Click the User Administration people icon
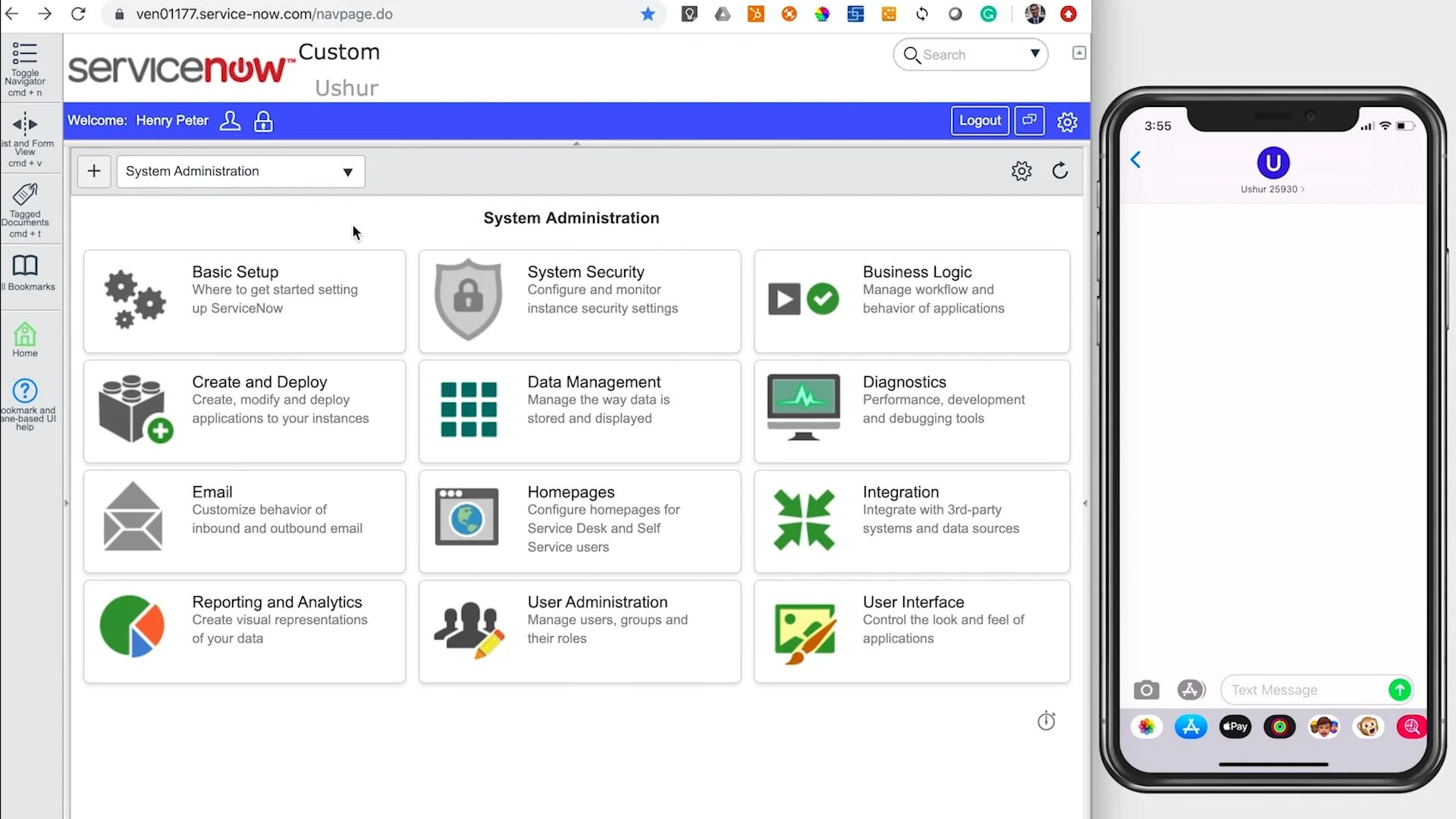This screenshot has height=819, width=1456. (x=469, y=629)
